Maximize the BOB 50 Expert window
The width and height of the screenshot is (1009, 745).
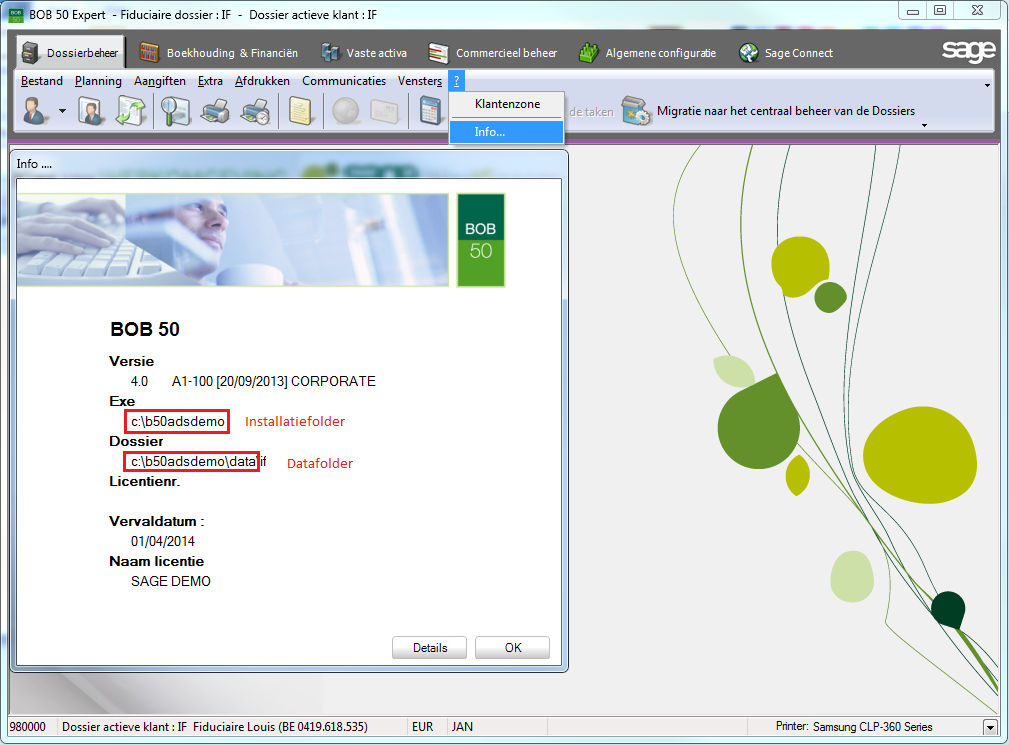click(x=940, y=11)
